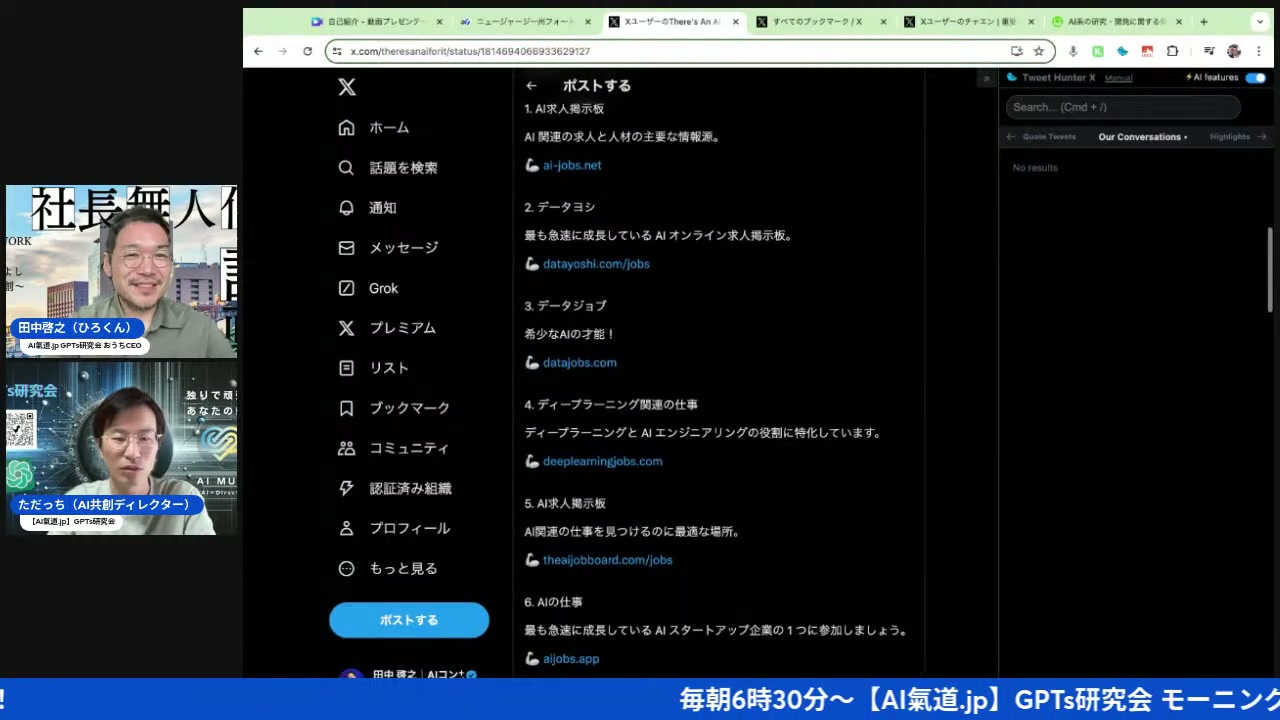Open the 通知 notifications bell
The width and height of the screenshot is (1280, 720).
367,208
